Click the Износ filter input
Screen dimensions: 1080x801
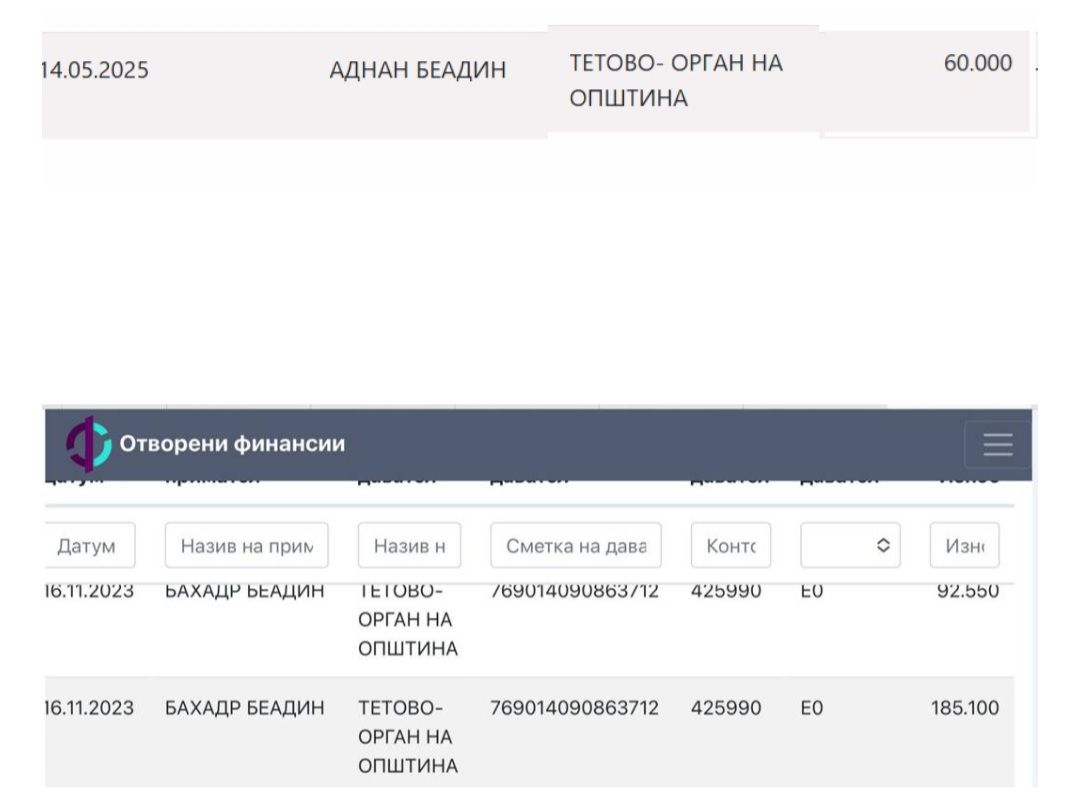coord(964,546)
